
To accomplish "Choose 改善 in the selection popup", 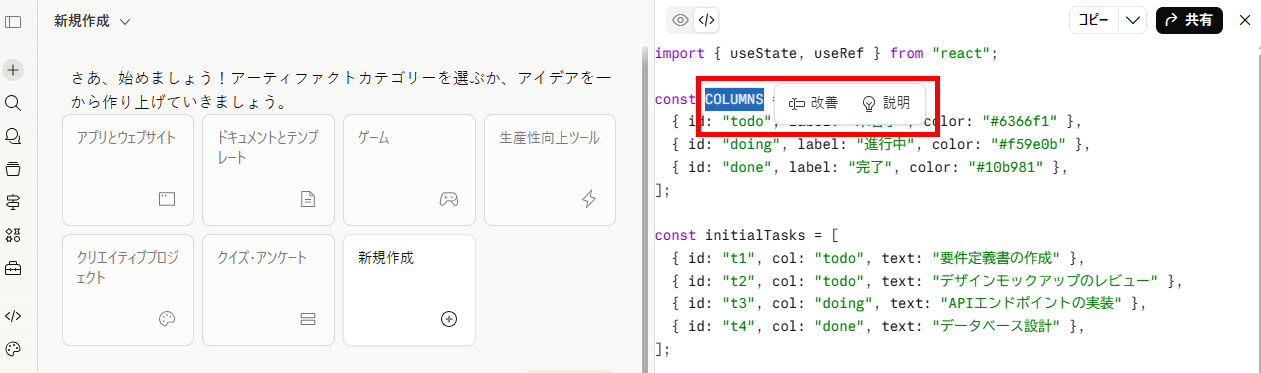I will [x=813, y=103].
